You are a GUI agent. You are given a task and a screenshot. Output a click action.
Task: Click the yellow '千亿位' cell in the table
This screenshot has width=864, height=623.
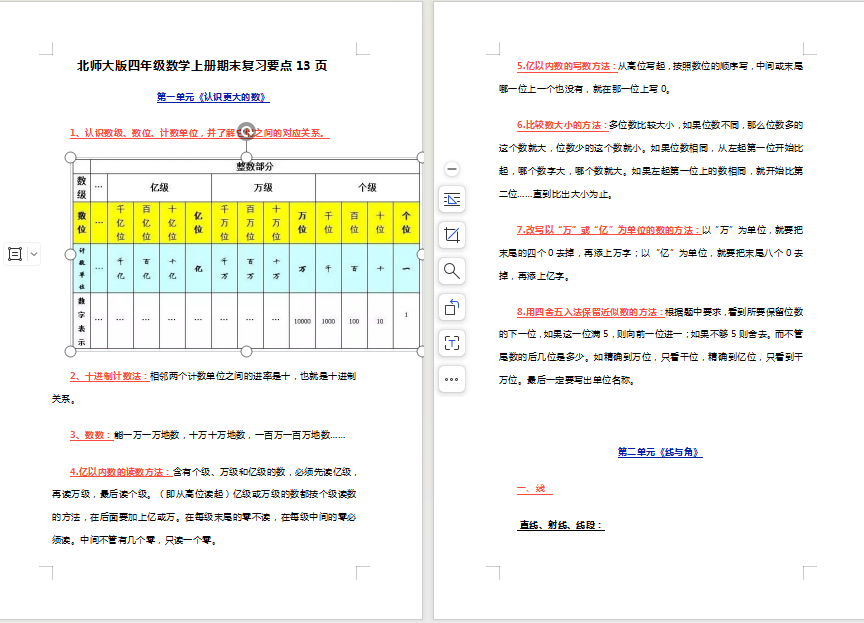(x=121, y=223)
